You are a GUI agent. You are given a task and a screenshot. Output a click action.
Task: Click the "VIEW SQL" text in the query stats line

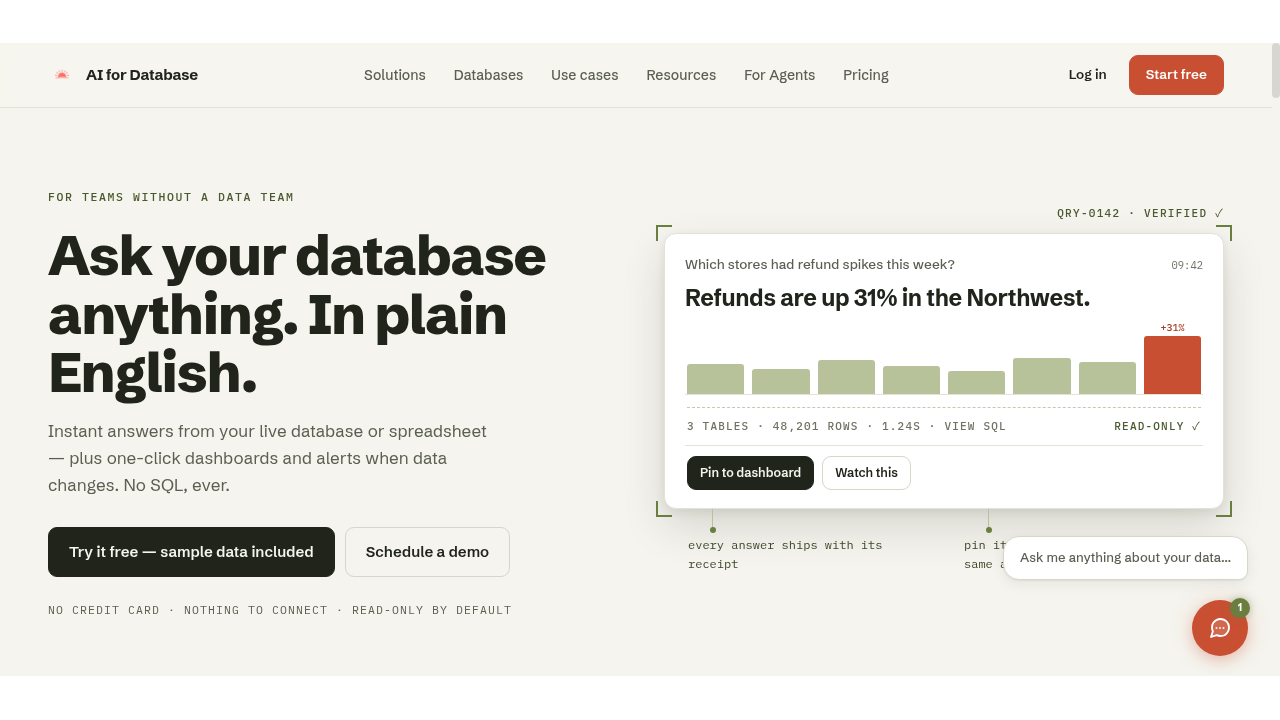click(x=976, y=427)
